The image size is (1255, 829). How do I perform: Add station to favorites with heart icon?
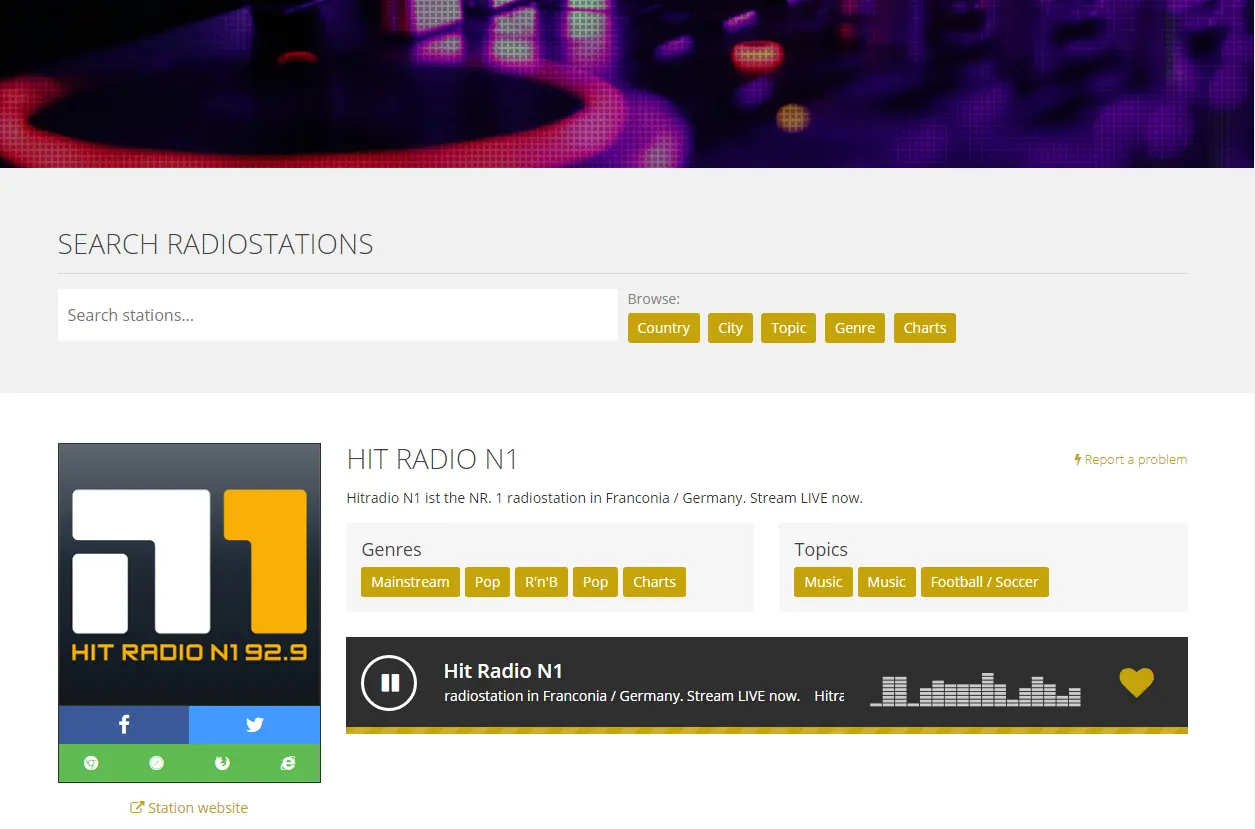(1136, 682)
